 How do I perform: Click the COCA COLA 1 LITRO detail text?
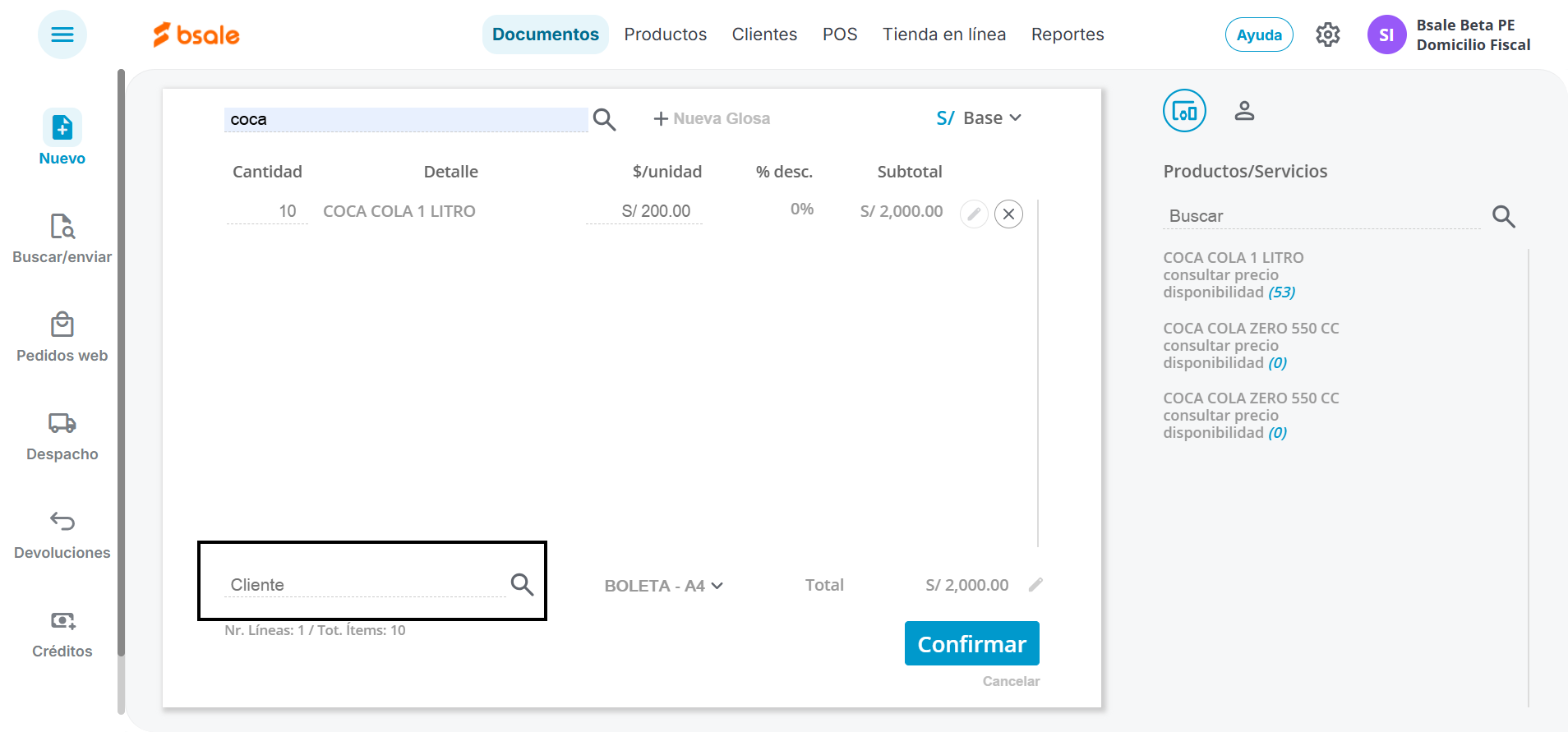pos(399,211)
